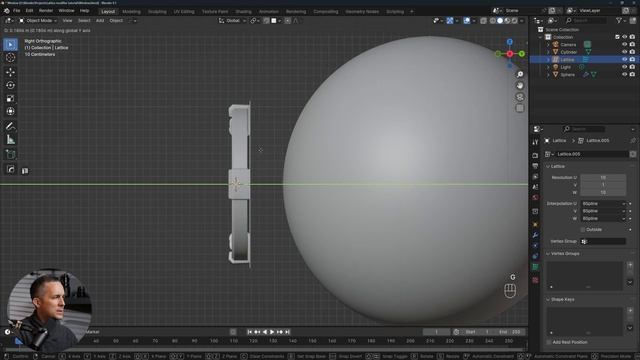The width and height of the screenshot is (640, 360).
Task: Pick the Rotate tool
Action: [x=11, y=85]
